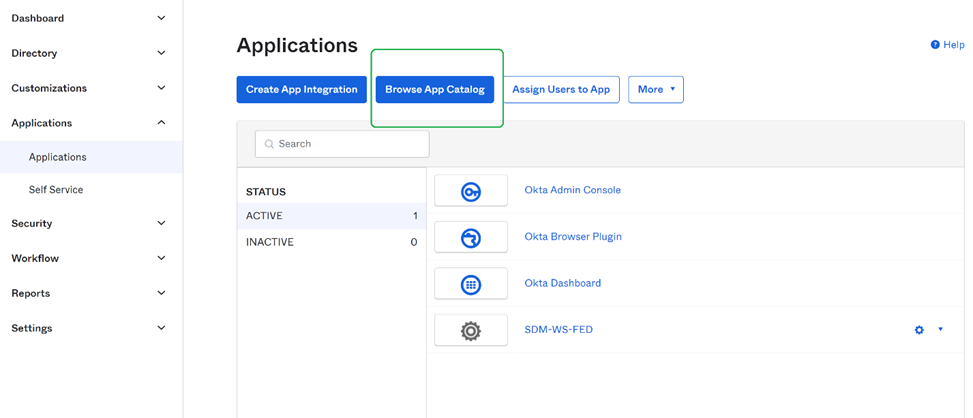Click the STATUS filter heading

point(266,192)
